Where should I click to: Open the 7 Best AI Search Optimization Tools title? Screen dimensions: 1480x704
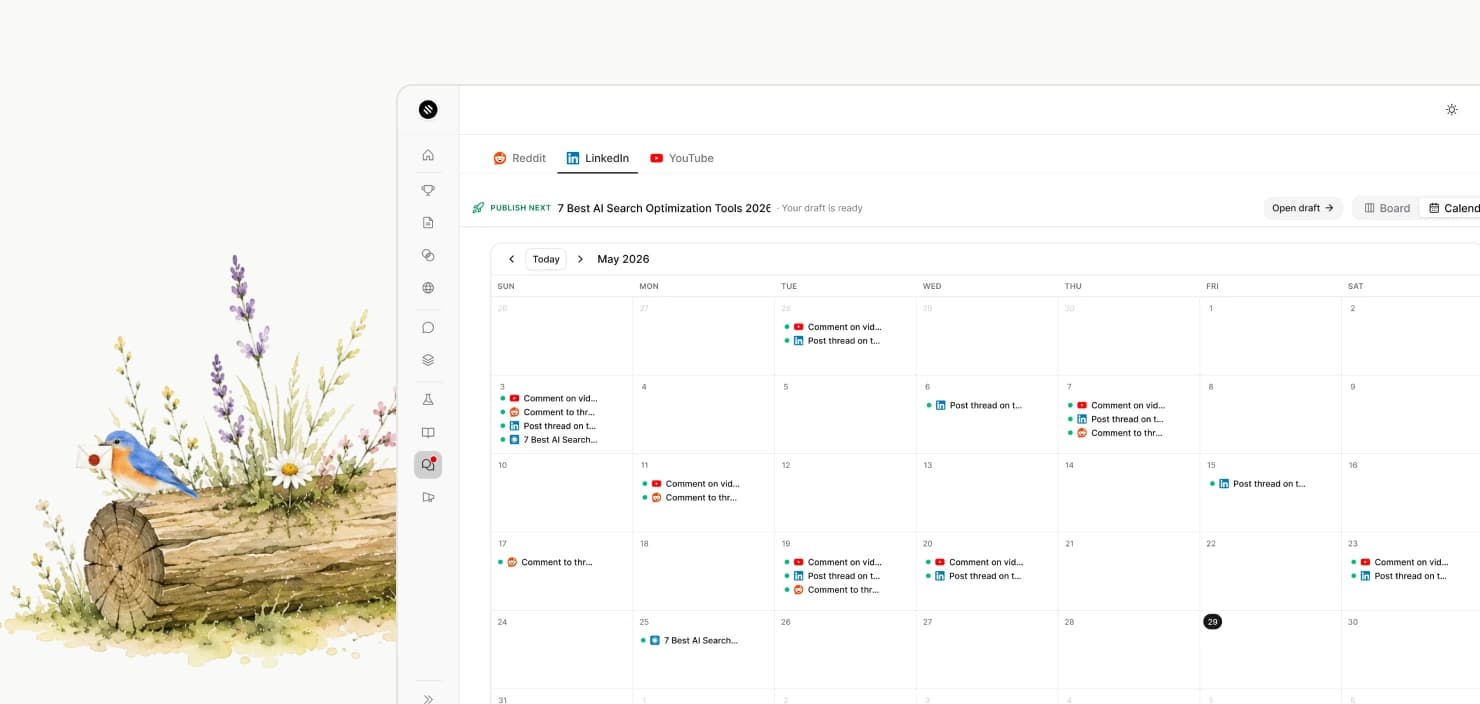point(664,208)
